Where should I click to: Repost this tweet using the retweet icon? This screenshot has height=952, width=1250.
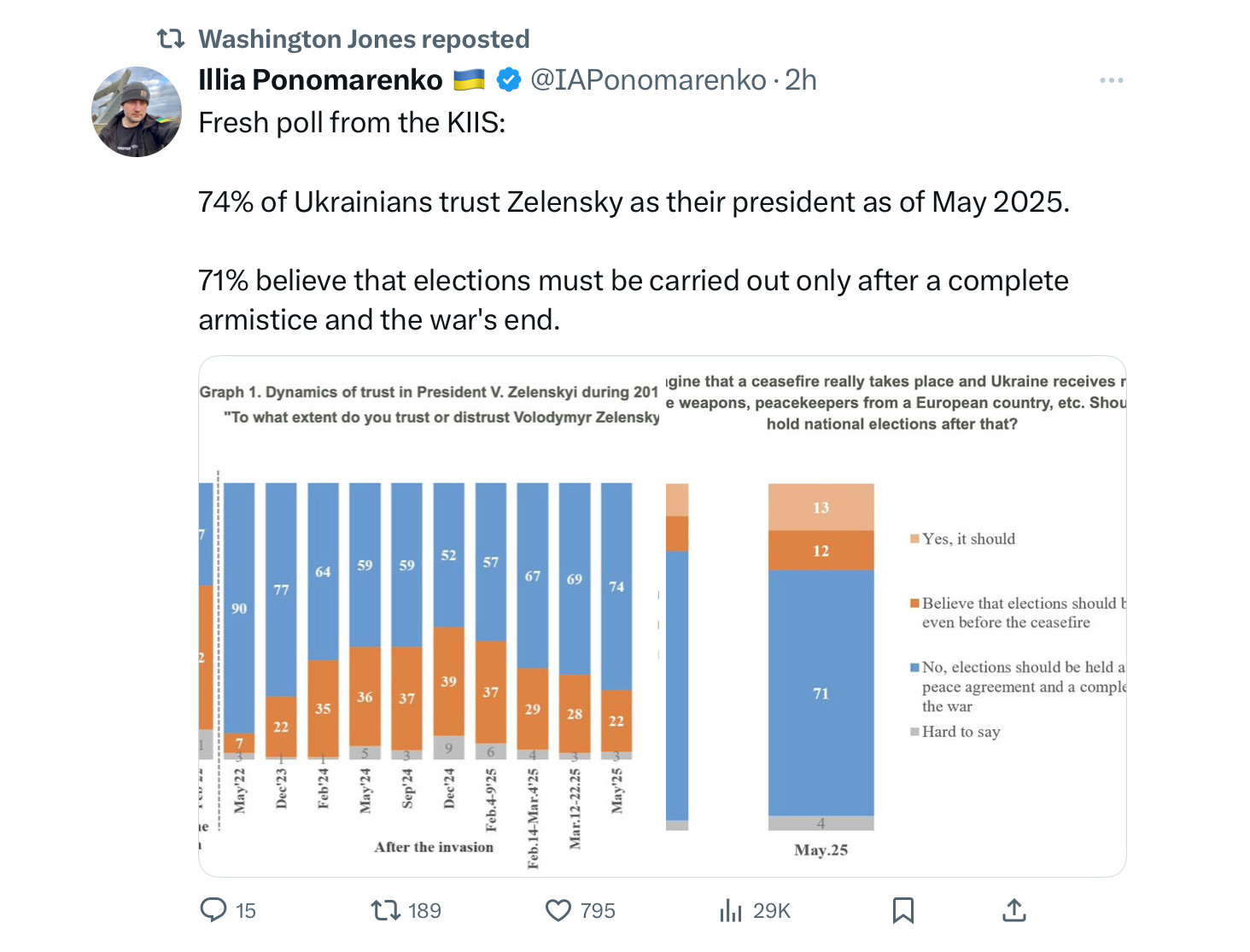point(386,910)
